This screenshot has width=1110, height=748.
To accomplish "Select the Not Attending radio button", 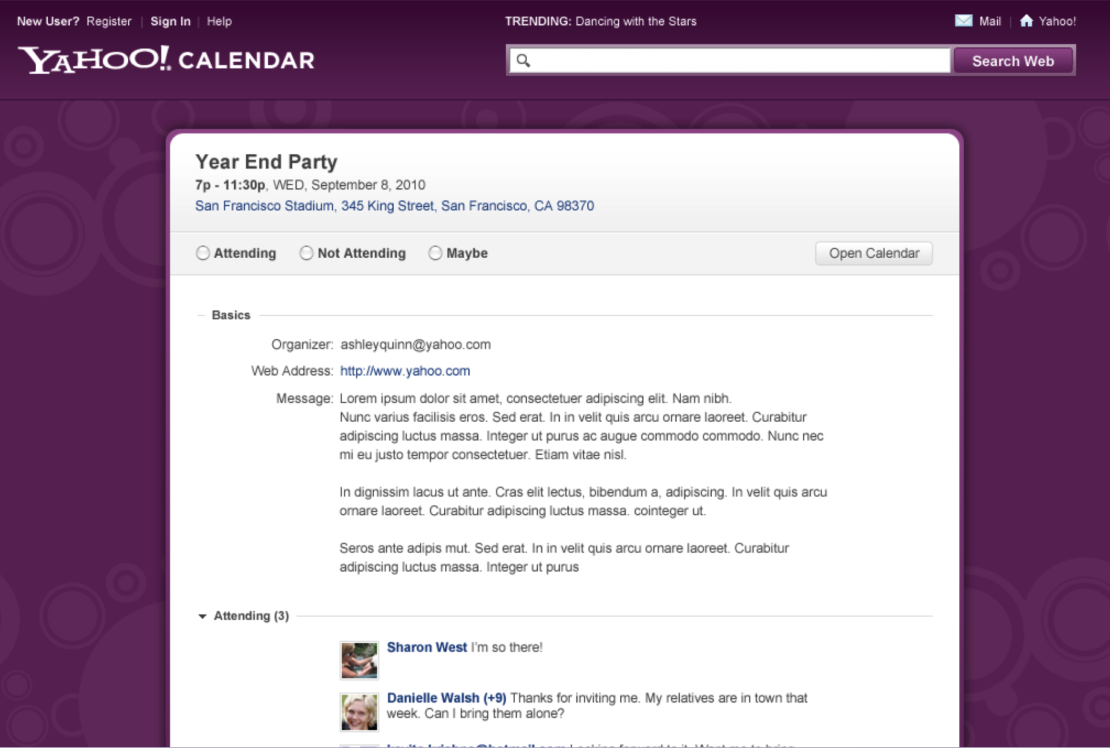I will pyautogui.click(x=307, y=253).
